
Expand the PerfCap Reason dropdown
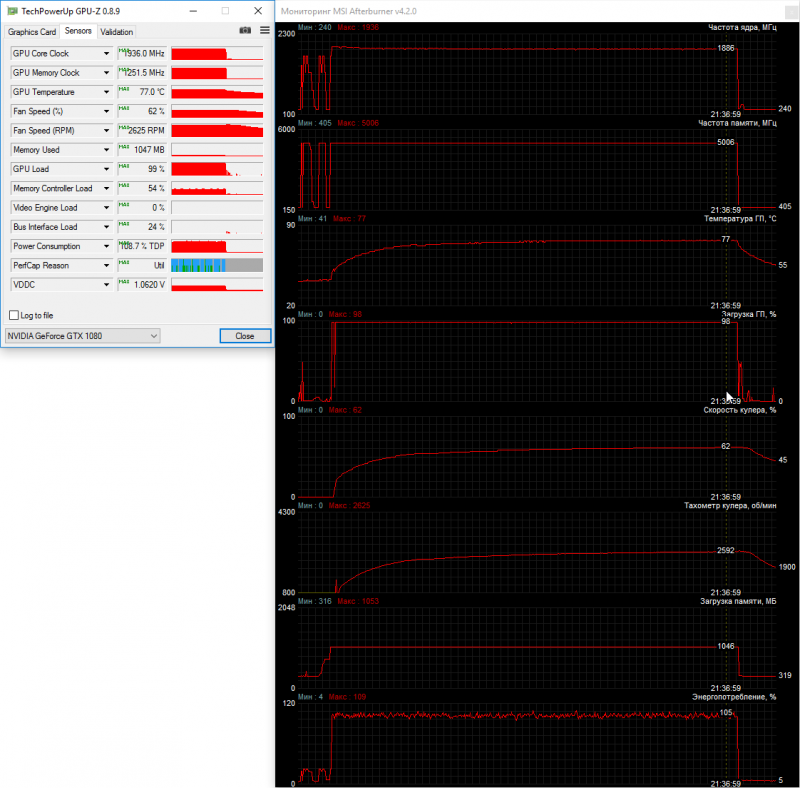point(106,265)
